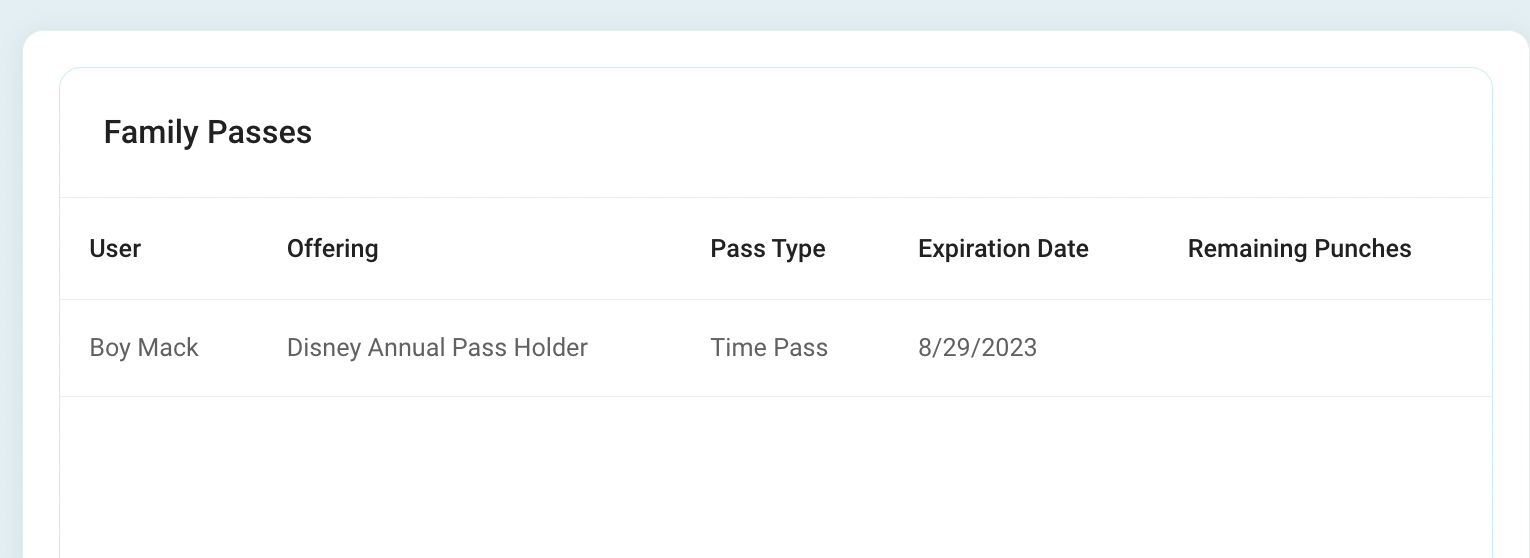Click the Family Passes heading
1530x558 pixels.
(208, 132)
